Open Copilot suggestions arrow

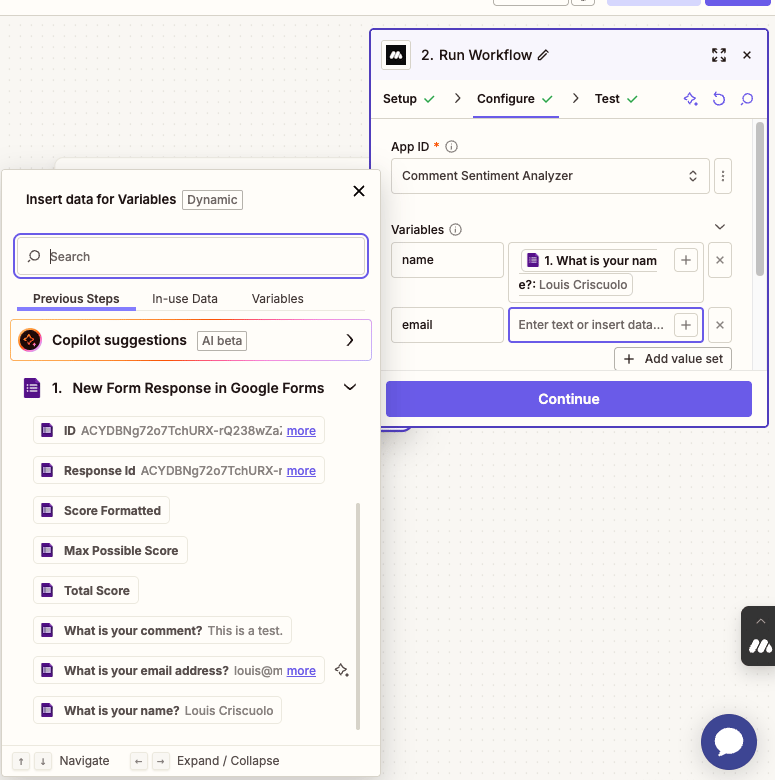click(x=350, y=340)
